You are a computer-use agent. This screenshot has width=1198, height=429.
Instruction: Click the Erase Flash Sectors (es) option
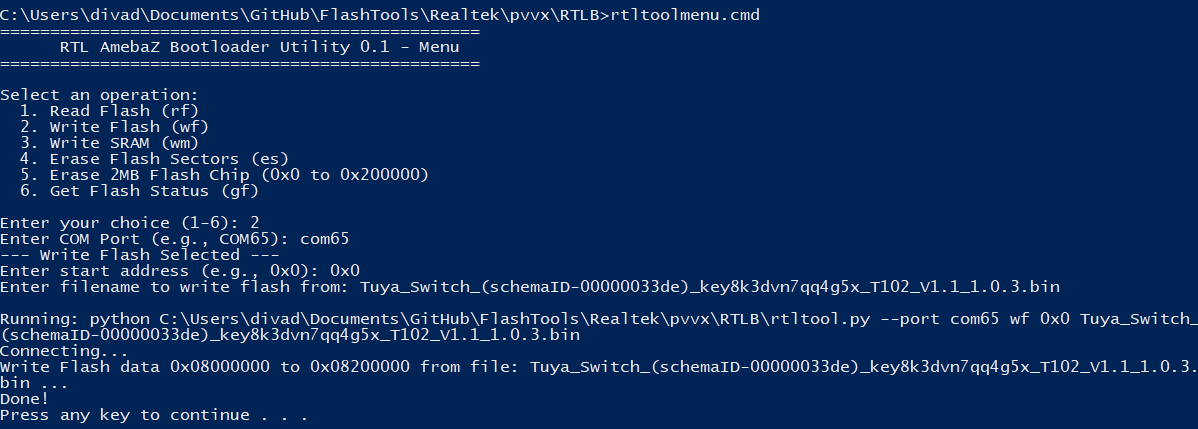[154, 159]
